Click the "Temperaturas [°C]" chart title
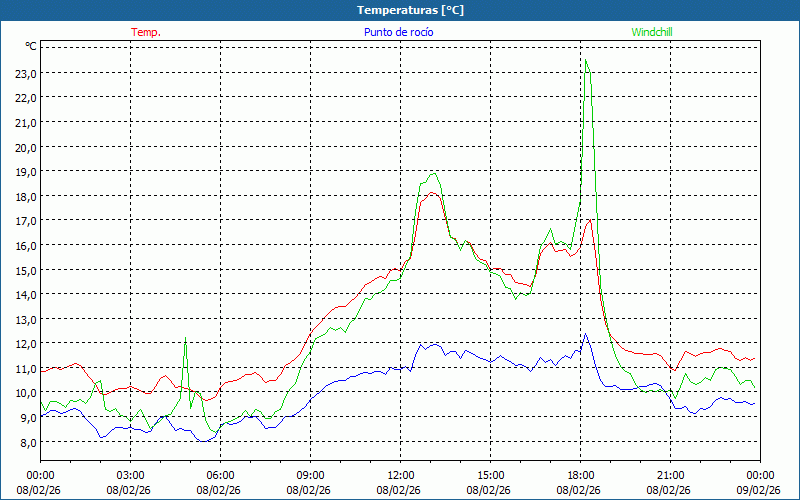The width and height of the screenshot is (800, 500). pos(410,10)
